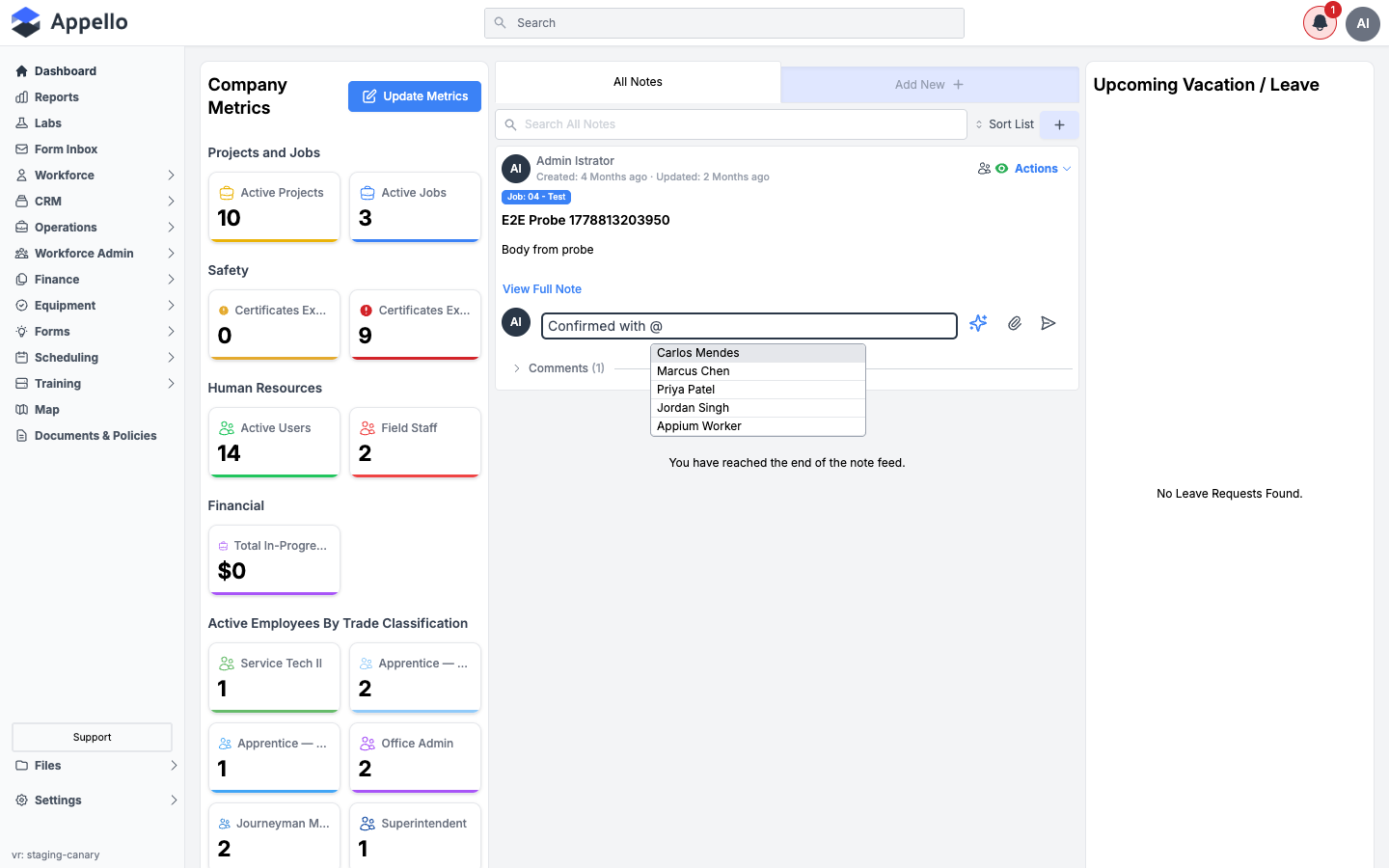Click the Settings gear icon

point(21,800)
